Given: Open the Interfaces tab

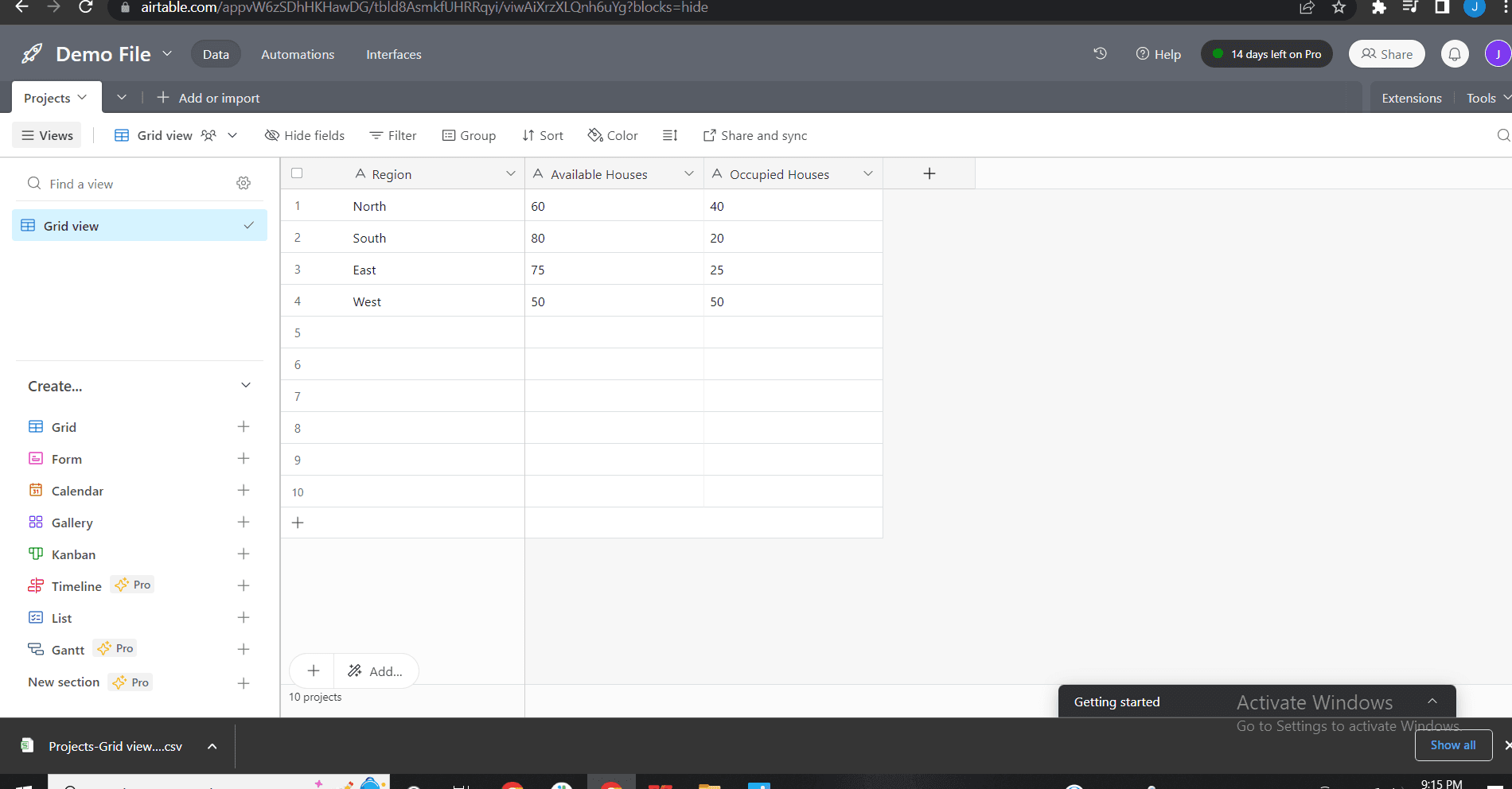Looking at the screenshot, I should (393, 54).
